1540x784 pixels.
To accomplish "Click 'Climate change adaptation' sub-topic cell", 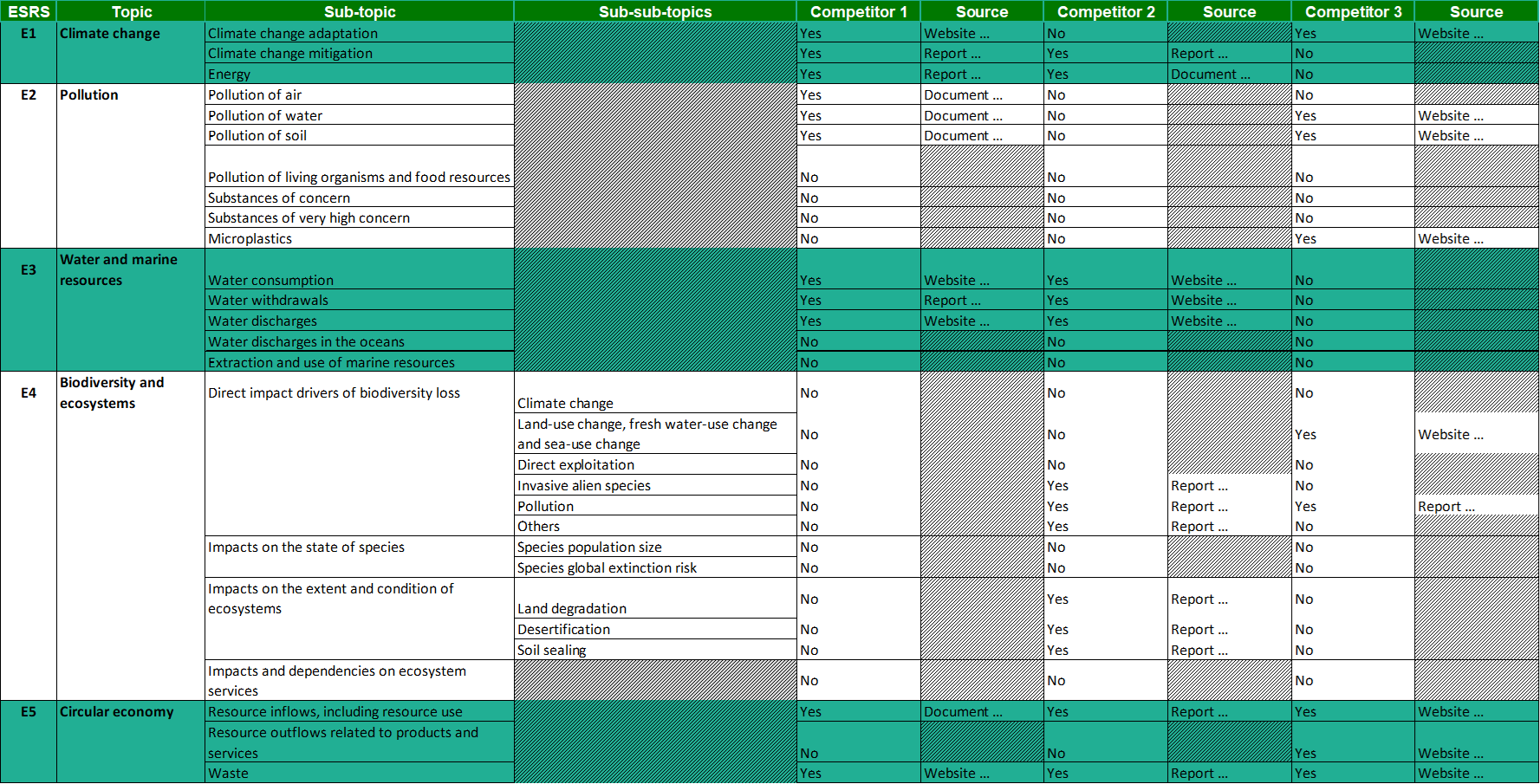I will click(x=360, y=33).
